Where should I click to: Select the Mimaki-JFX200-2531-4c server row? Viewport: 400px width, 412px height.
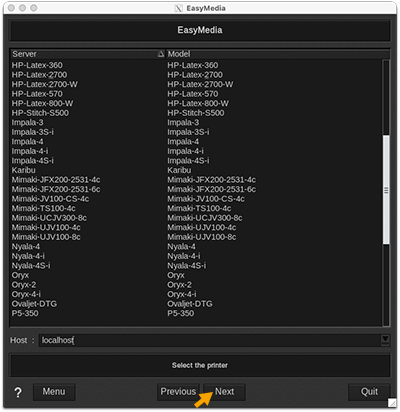[56, 180]
